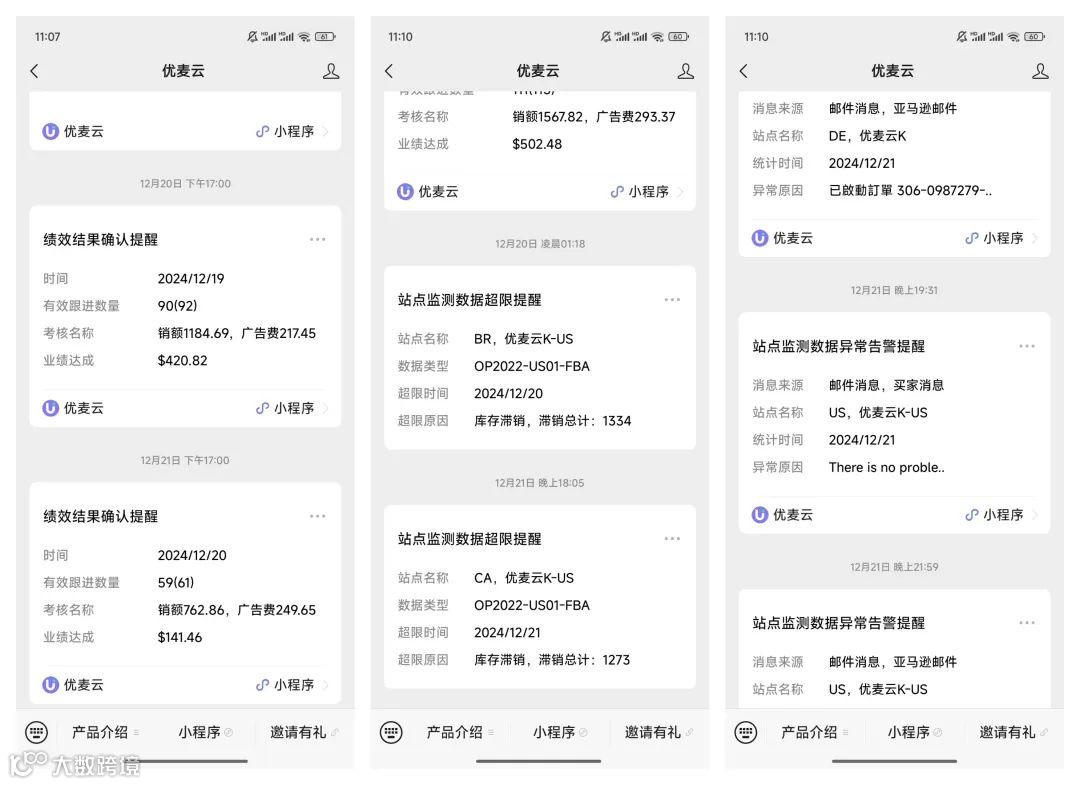Tap 邮件消息，买家消息 source text
This screenshot has width=1080, height=785.
[x=886, y=385]
